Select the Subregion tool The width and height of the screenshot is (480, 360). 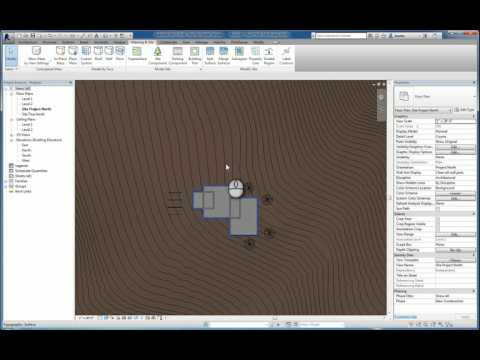click(x=239, y=53)
